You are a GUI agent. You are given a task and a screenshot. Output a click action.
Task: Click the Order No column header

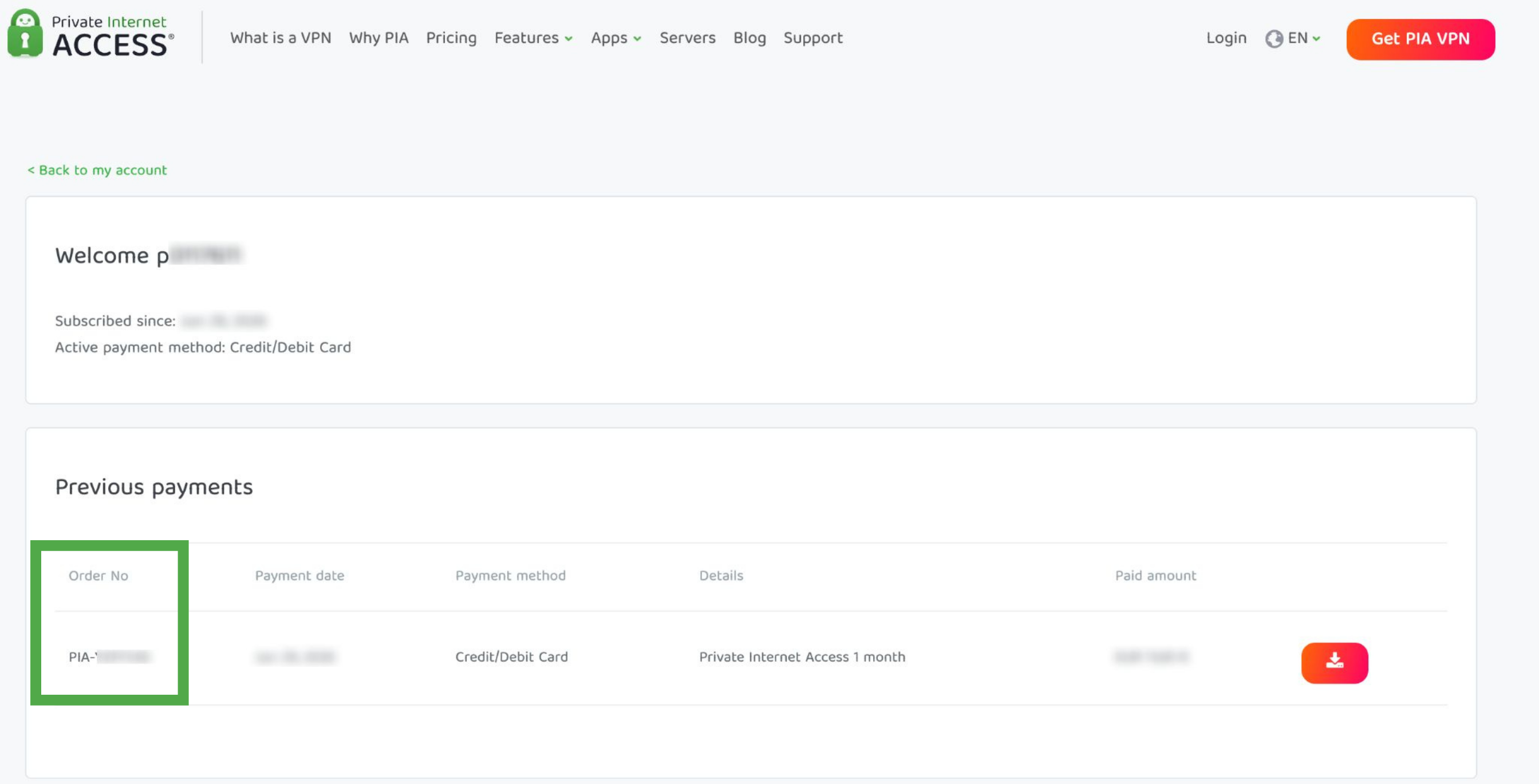coord(98,575)
